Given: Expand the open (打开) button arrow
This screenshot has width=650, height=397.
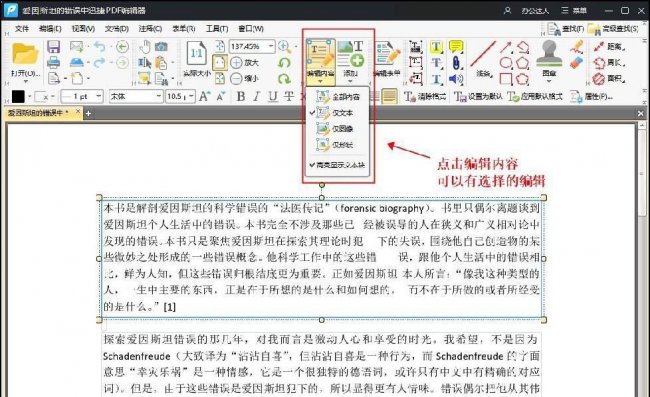Looking at the screenshot, I should pos(25,81).
